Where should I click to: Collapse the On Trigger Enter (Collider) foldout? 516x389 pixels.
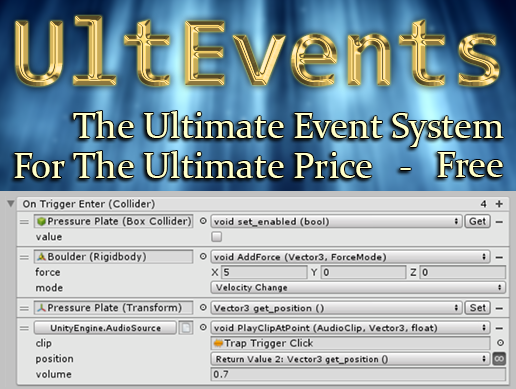click(x=11, y=203)
